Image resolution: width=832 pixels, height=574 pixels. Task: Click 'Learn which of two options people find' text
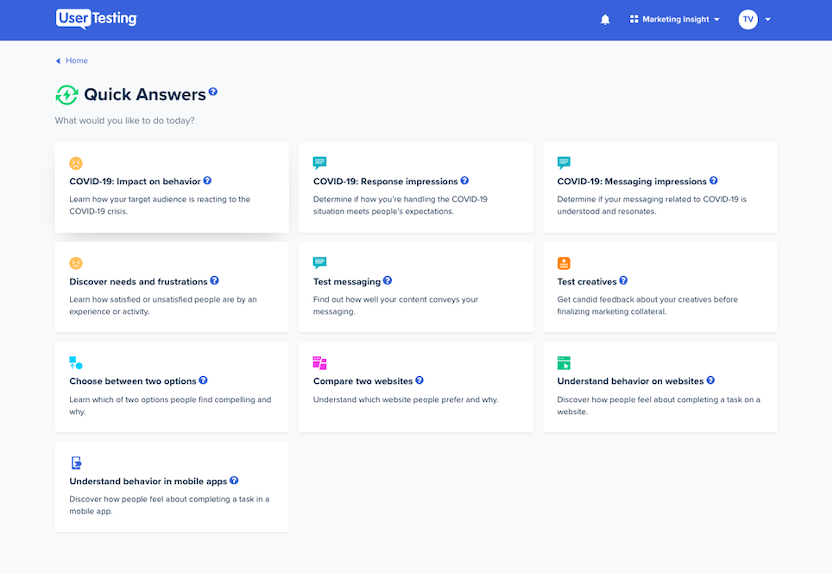(x=170, y=405)
